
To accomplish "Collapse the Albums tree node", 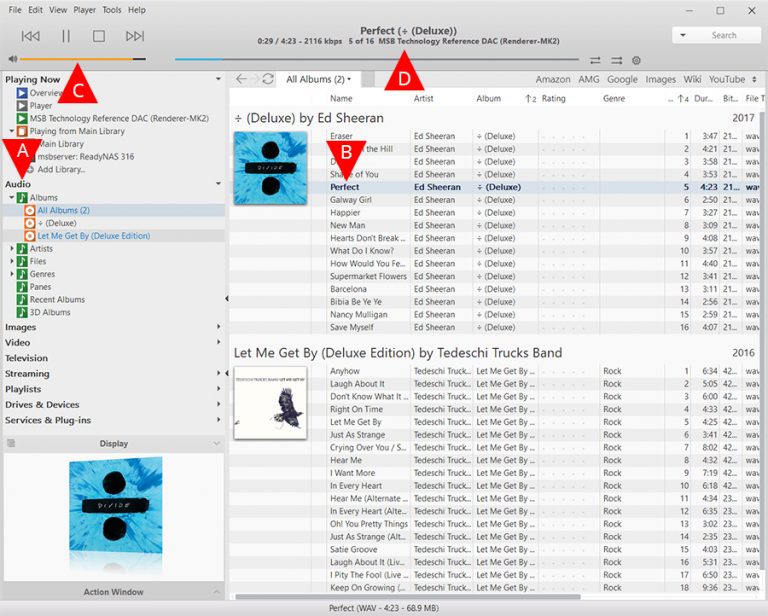I will (12, 198).
